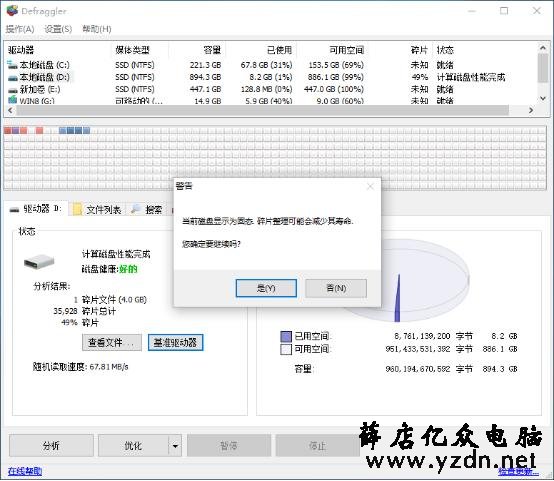Open the 在线帮助 online help link
Viewport: 554px width, 481px height.
[25, 471]
